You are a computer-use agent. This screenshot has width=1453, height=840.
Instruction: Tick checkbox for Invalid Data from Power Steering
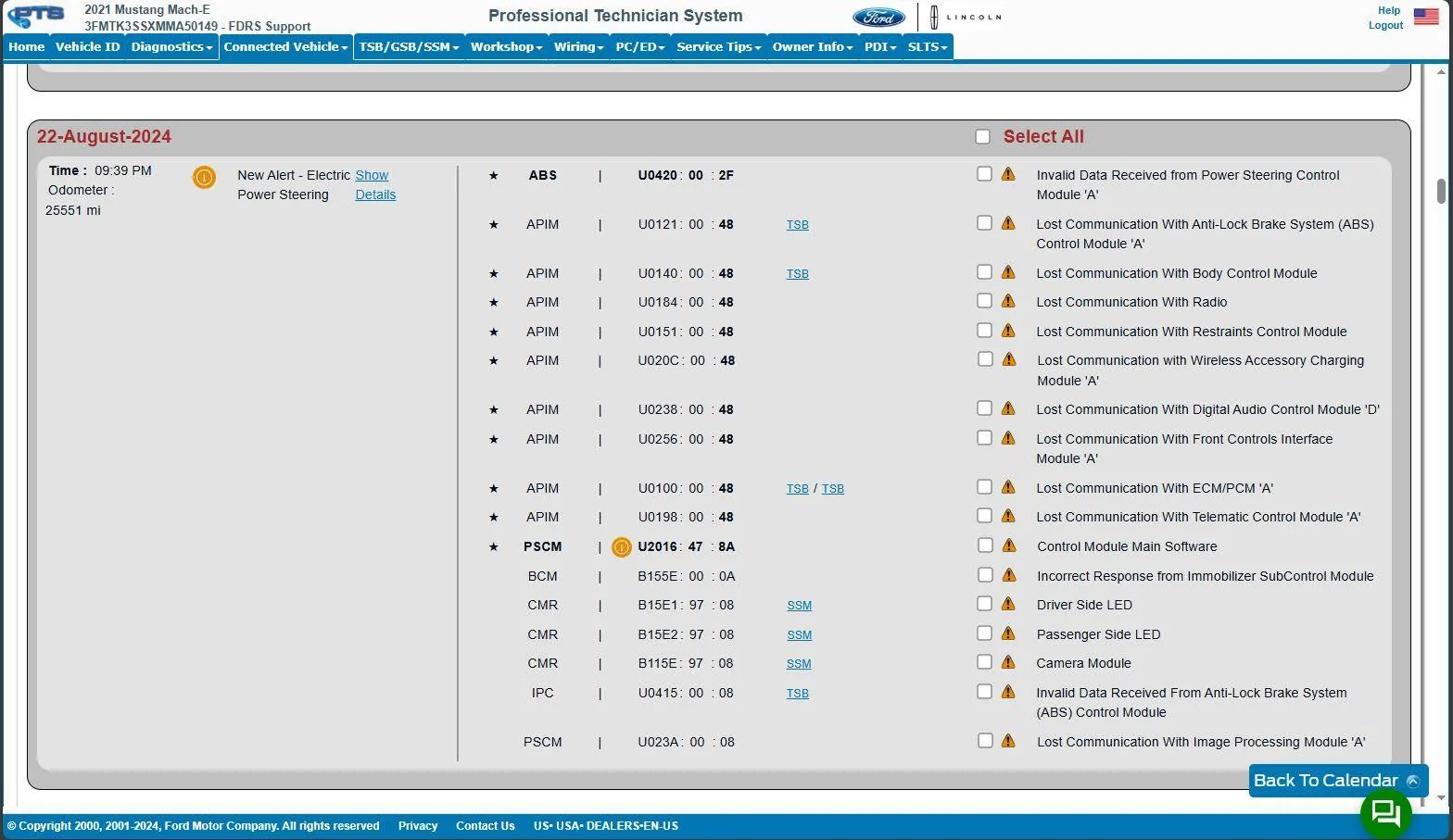tap(984, 174)
